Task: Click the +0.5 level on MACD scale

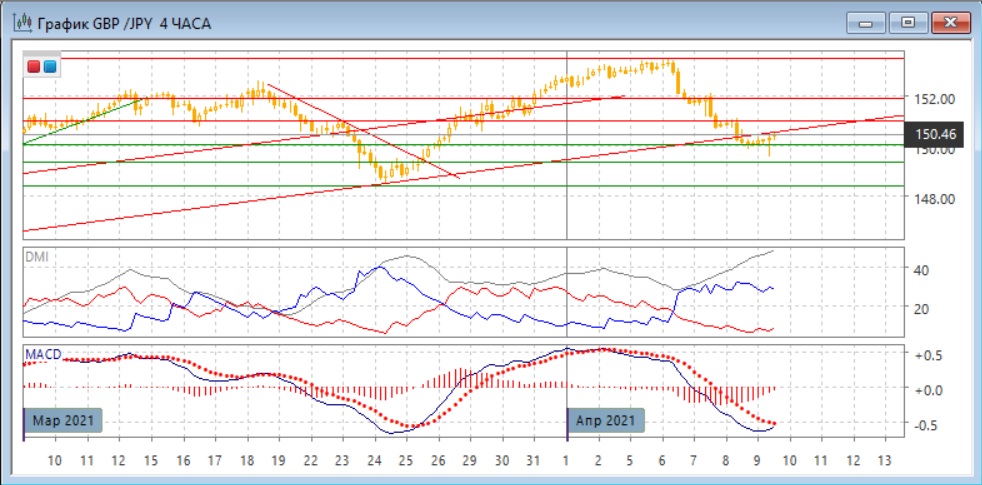Action: tap(928, 355)
